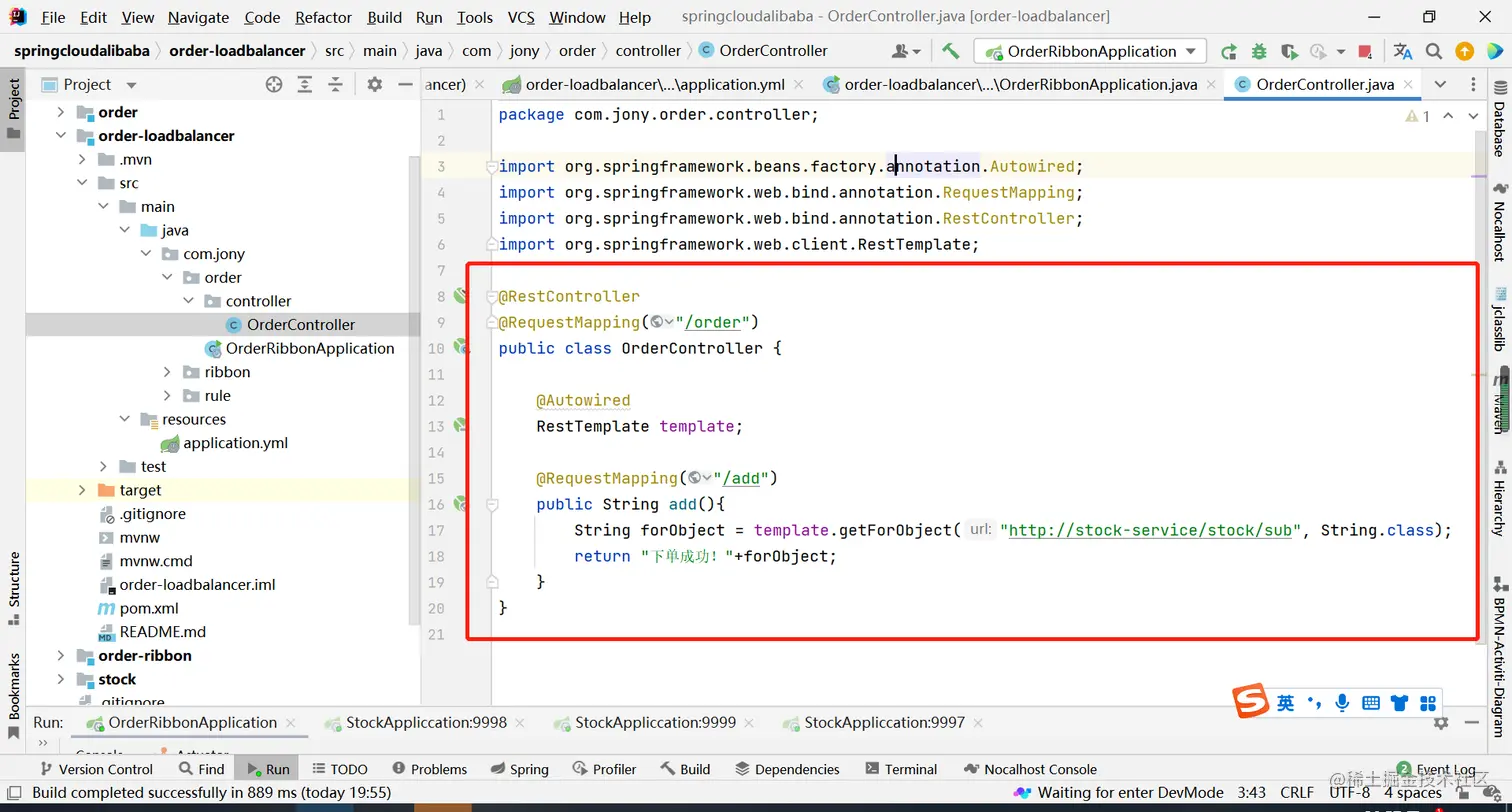Open the Event Log
1512x812 pixels.
(1436, 769)
